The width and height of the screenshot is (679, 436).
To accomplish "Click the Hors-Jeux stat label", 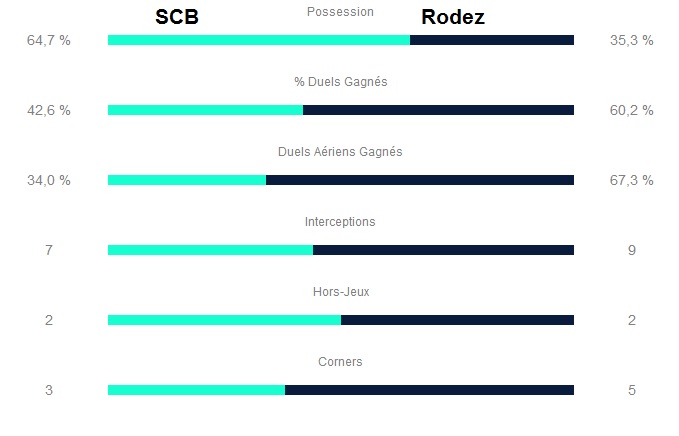I will tap(340, 292).
